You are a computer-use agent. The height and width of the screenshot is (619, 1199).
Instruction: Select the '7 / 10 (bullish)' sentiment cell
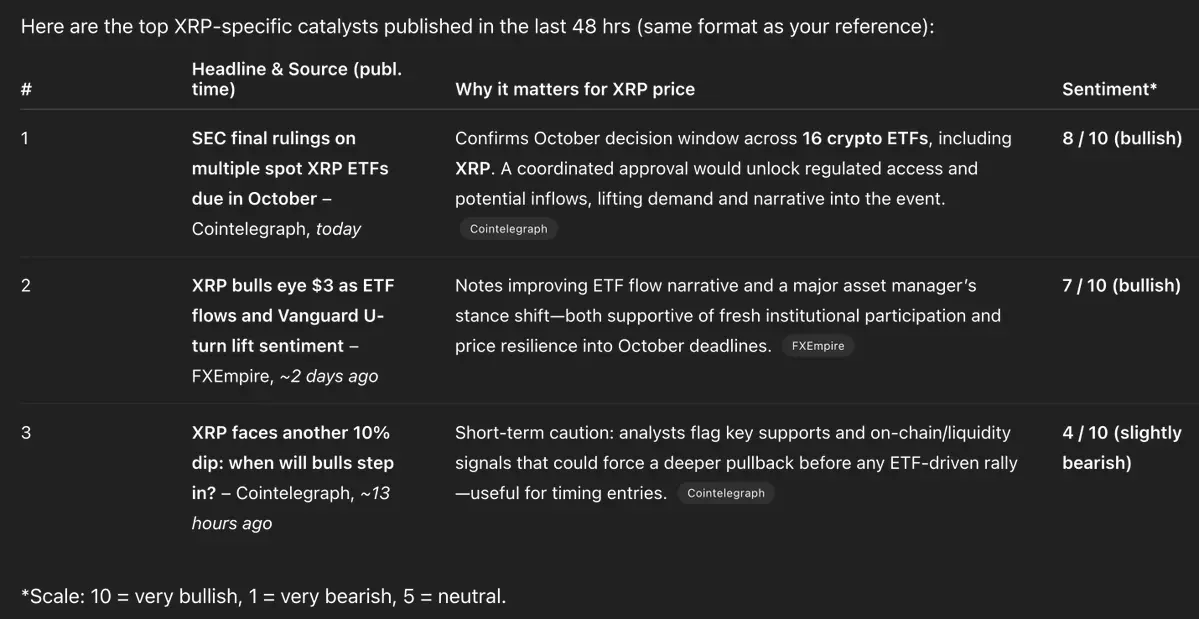point(1122,286)
